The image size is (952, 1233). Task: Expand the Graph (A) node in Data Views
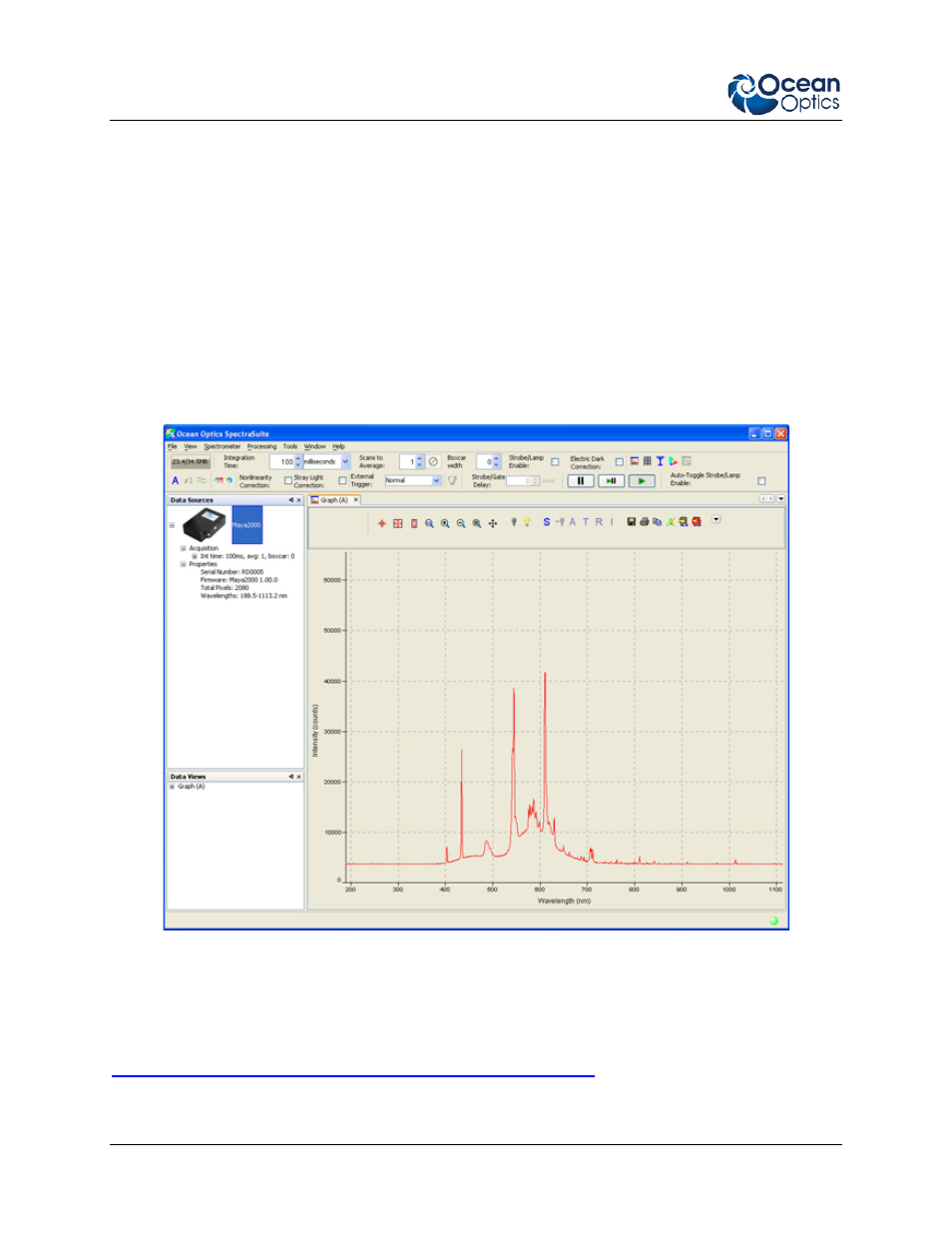point(172,787)
